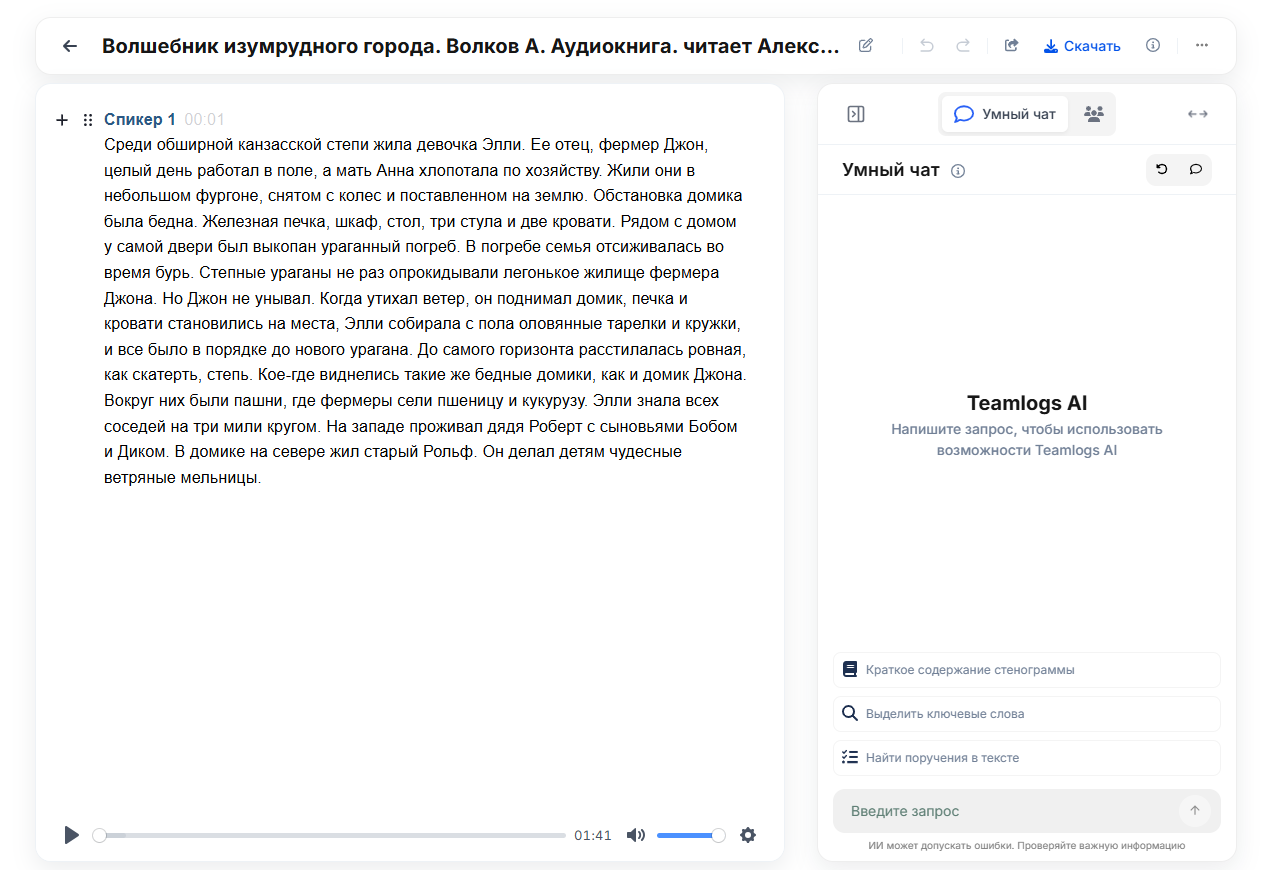Mute audio with the speaker icon
Viewport: 1283px width, 870px height.
pyautogui.click(x=635, y=834)
